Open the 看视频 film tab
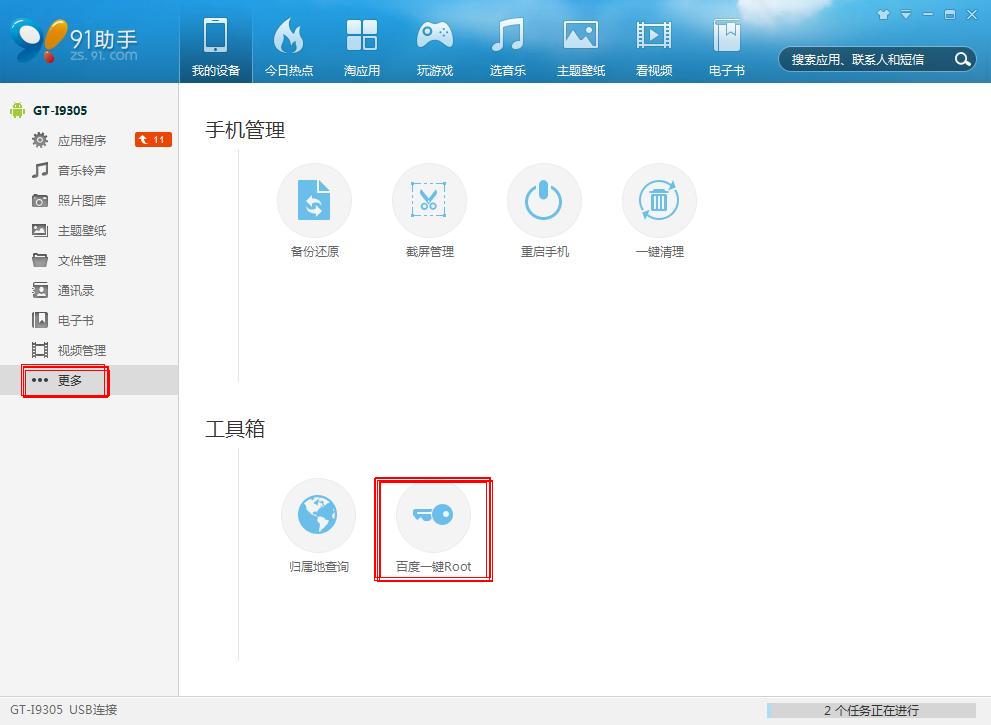Image resolution: width=991 pixels, height=725 pixels. pyautogui.click(x=654, y=47)
